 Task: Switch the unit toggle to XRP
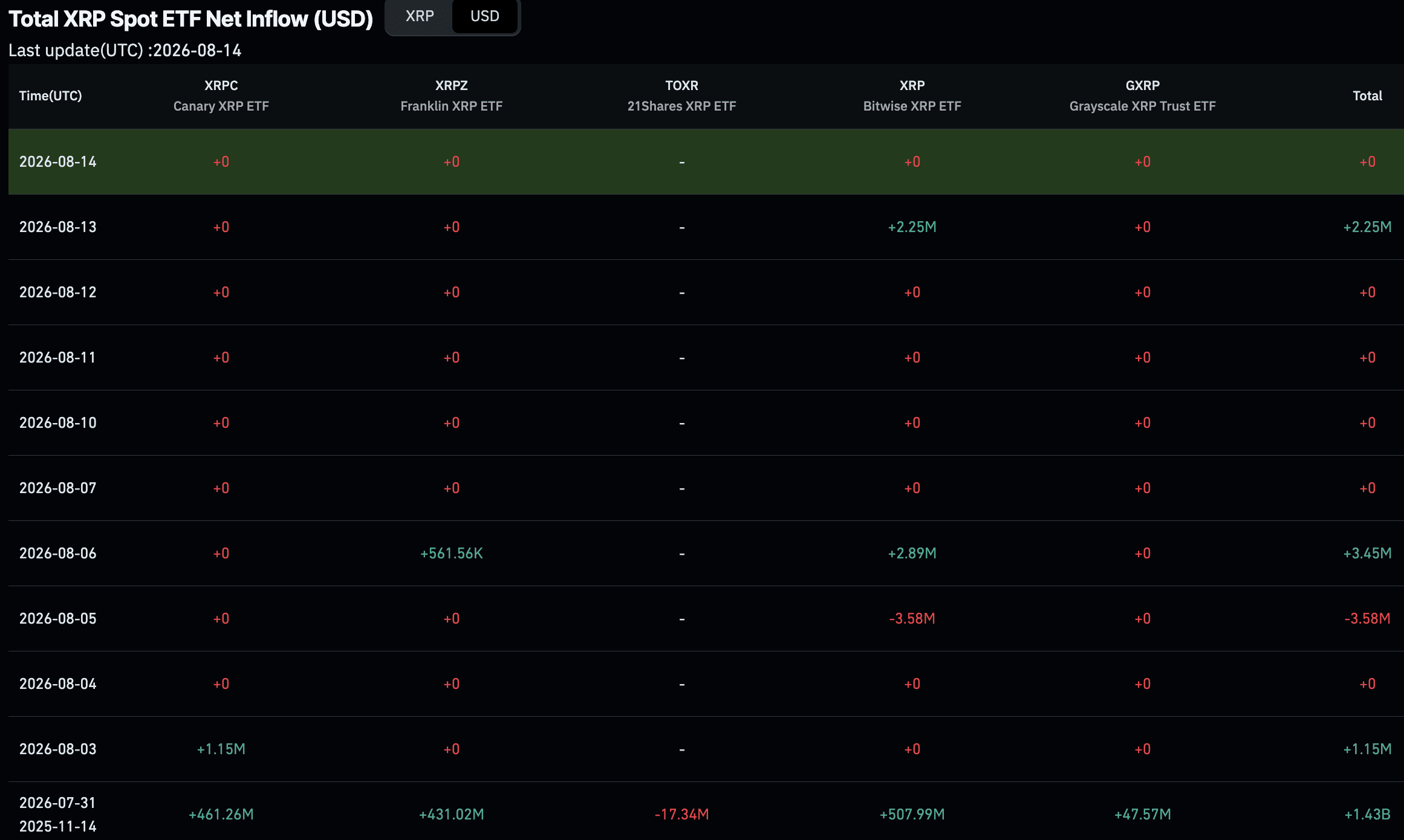tap(420, 16)
